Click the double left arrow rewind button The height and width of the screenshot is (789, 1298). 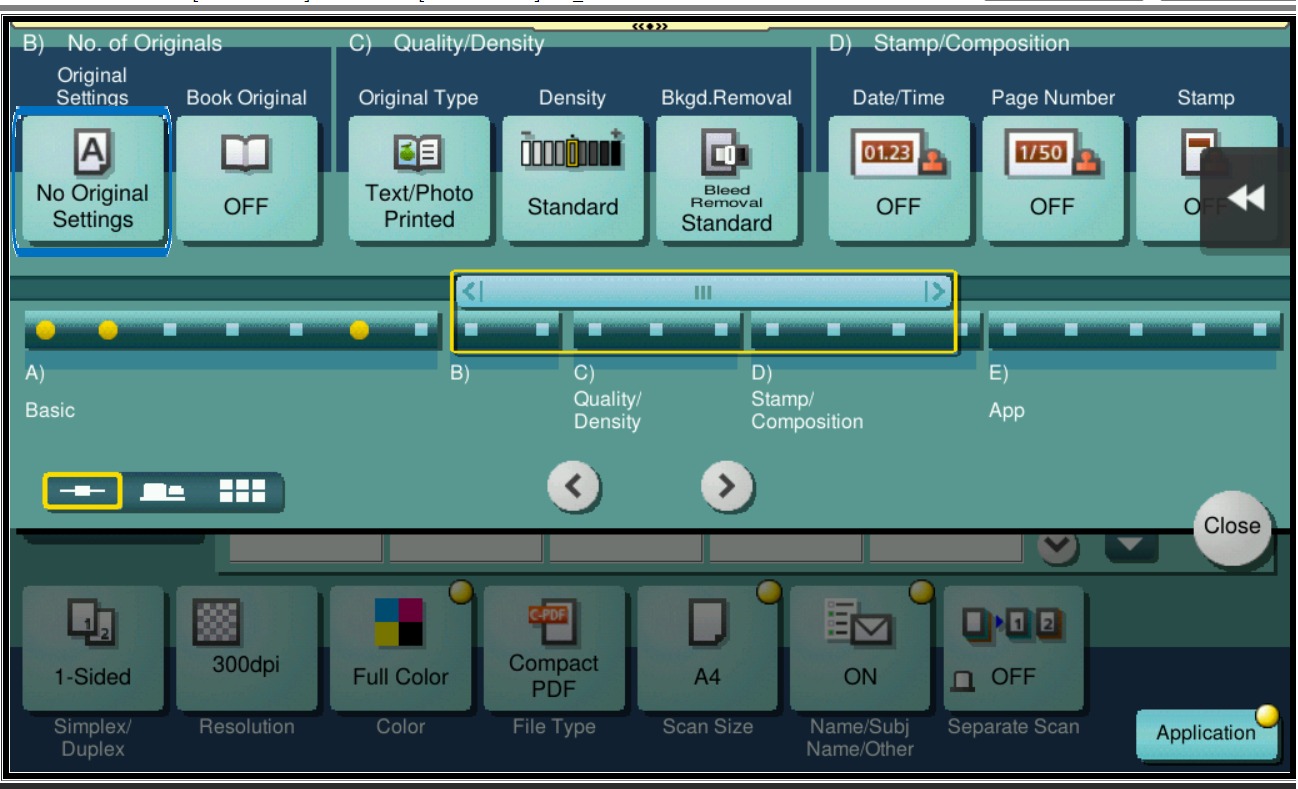click(1246, 198)
